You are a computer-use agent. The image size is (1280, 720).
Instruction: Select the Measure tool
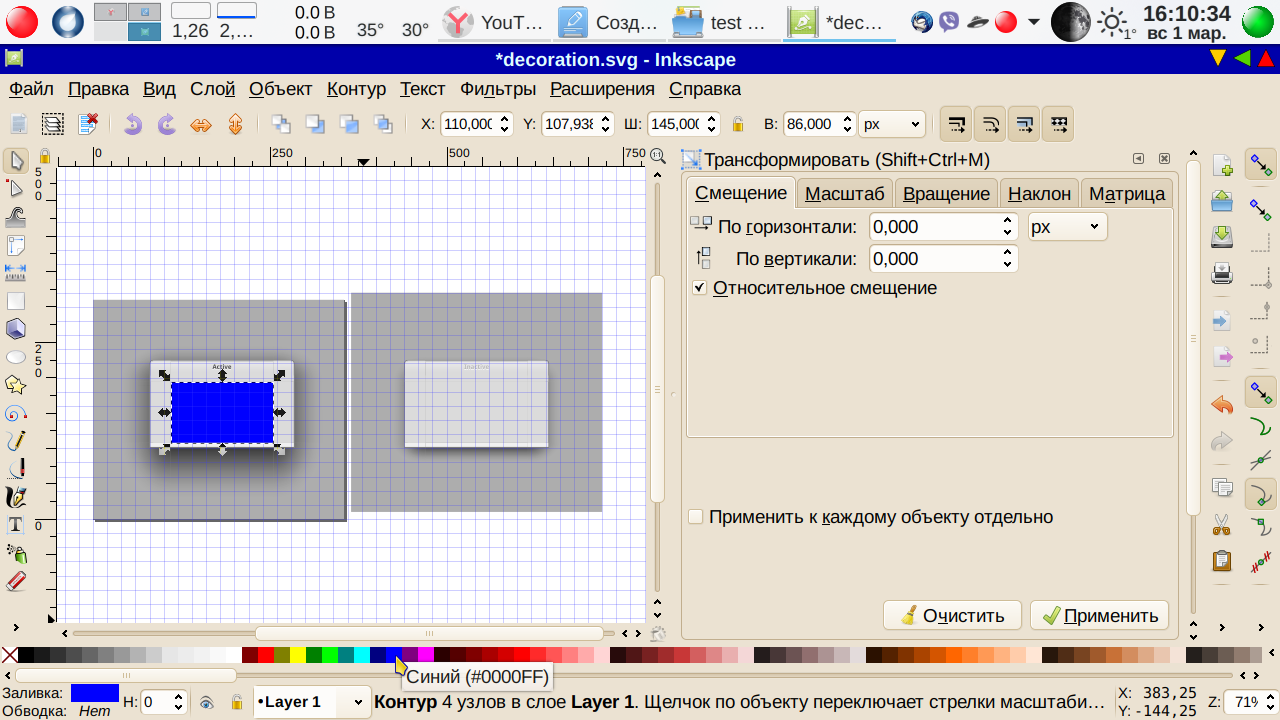coord(16,272)
